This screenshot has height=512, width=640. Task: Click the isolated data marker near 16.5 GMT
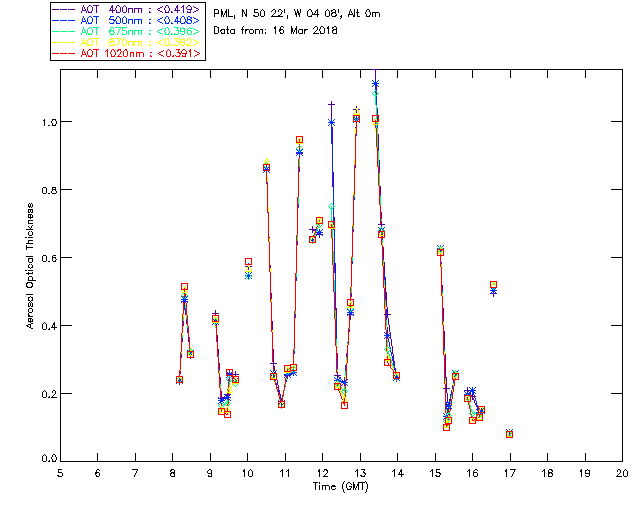click(493, 286)
